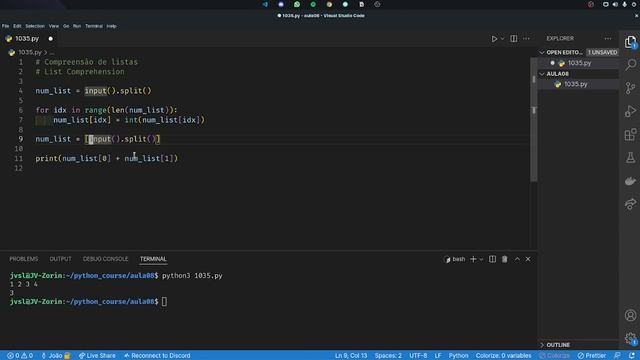Click the unsaved dot on 1035.py tab
The height and width of the screenshot is (360, 640).
pyautogui.click(x=51, y=39)
